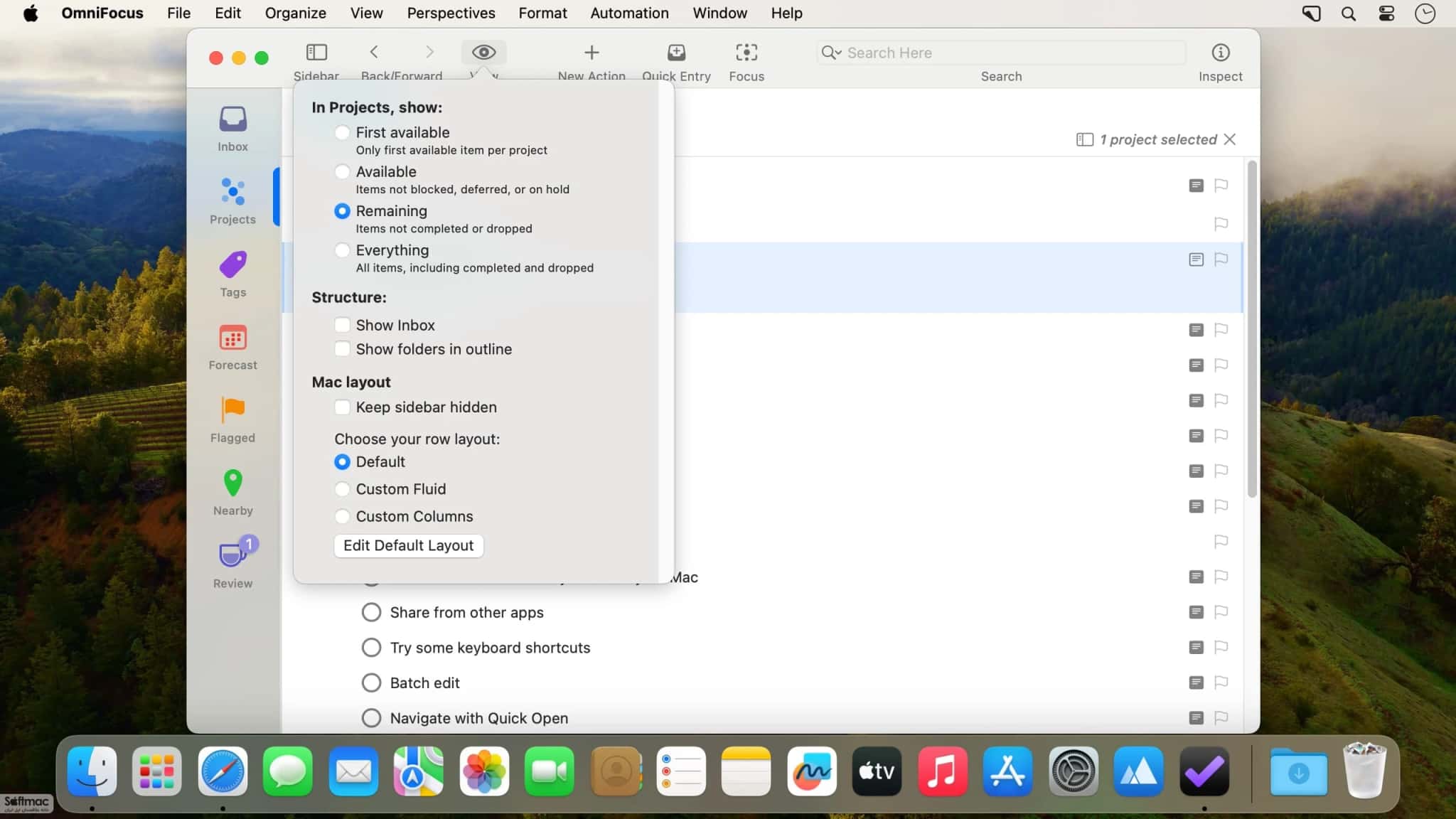
Task: Enable Show folders in outline
Action: coord(342,349)
